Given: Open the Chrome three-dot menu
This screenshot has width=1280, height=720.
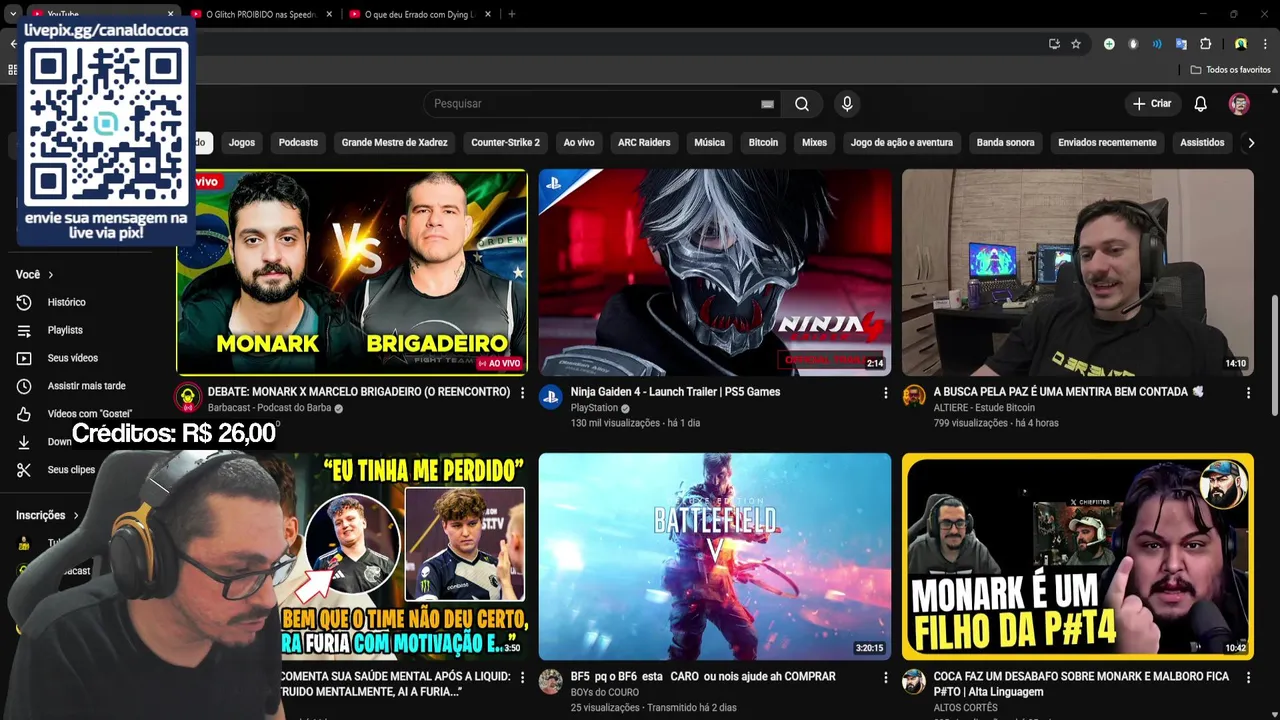Looking at the screenshot, I should (1265, 44).
